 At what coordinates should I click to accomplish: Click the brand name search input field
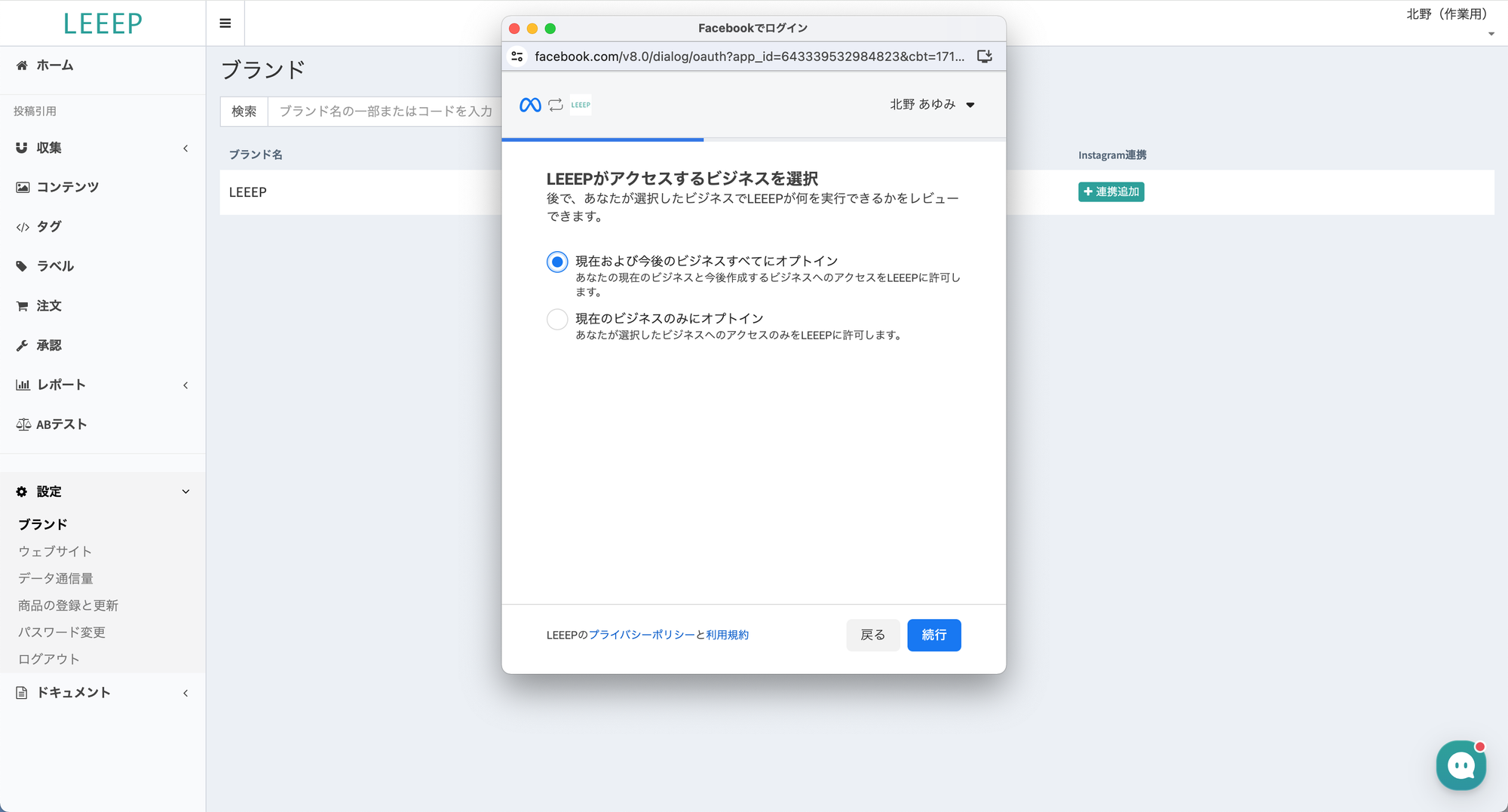(385, 112)
